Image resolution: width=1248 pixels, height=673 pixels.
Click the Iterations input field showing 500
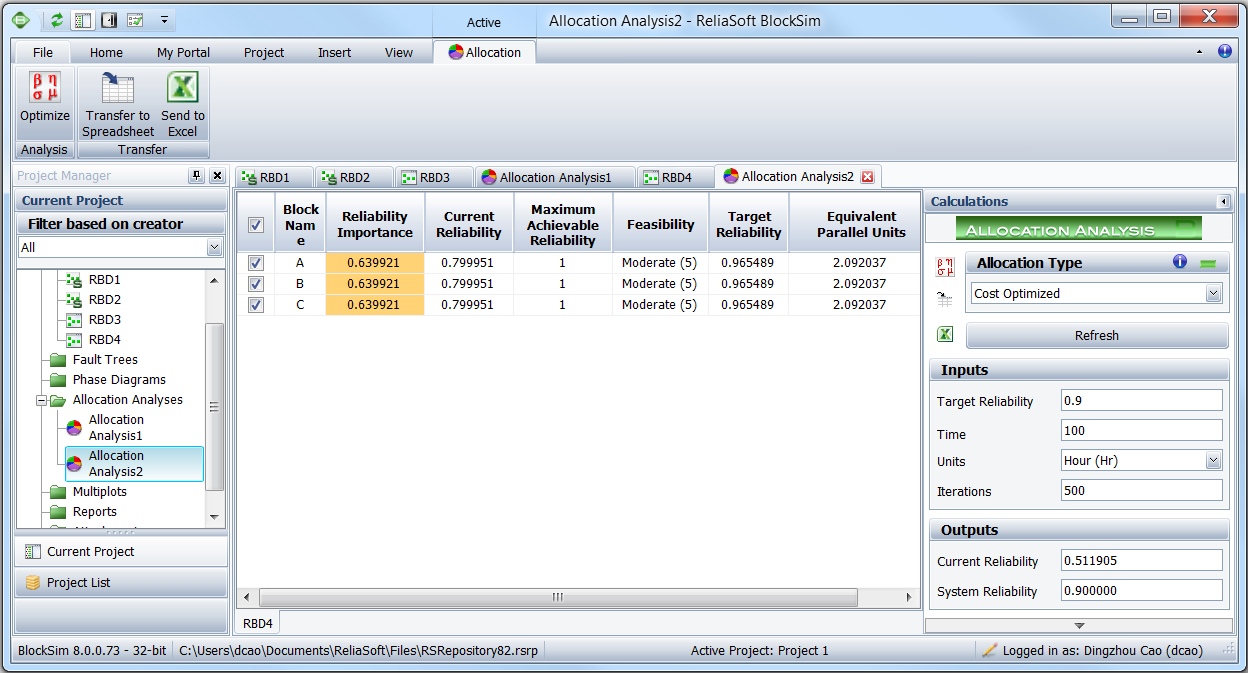tap(1142, 490)
